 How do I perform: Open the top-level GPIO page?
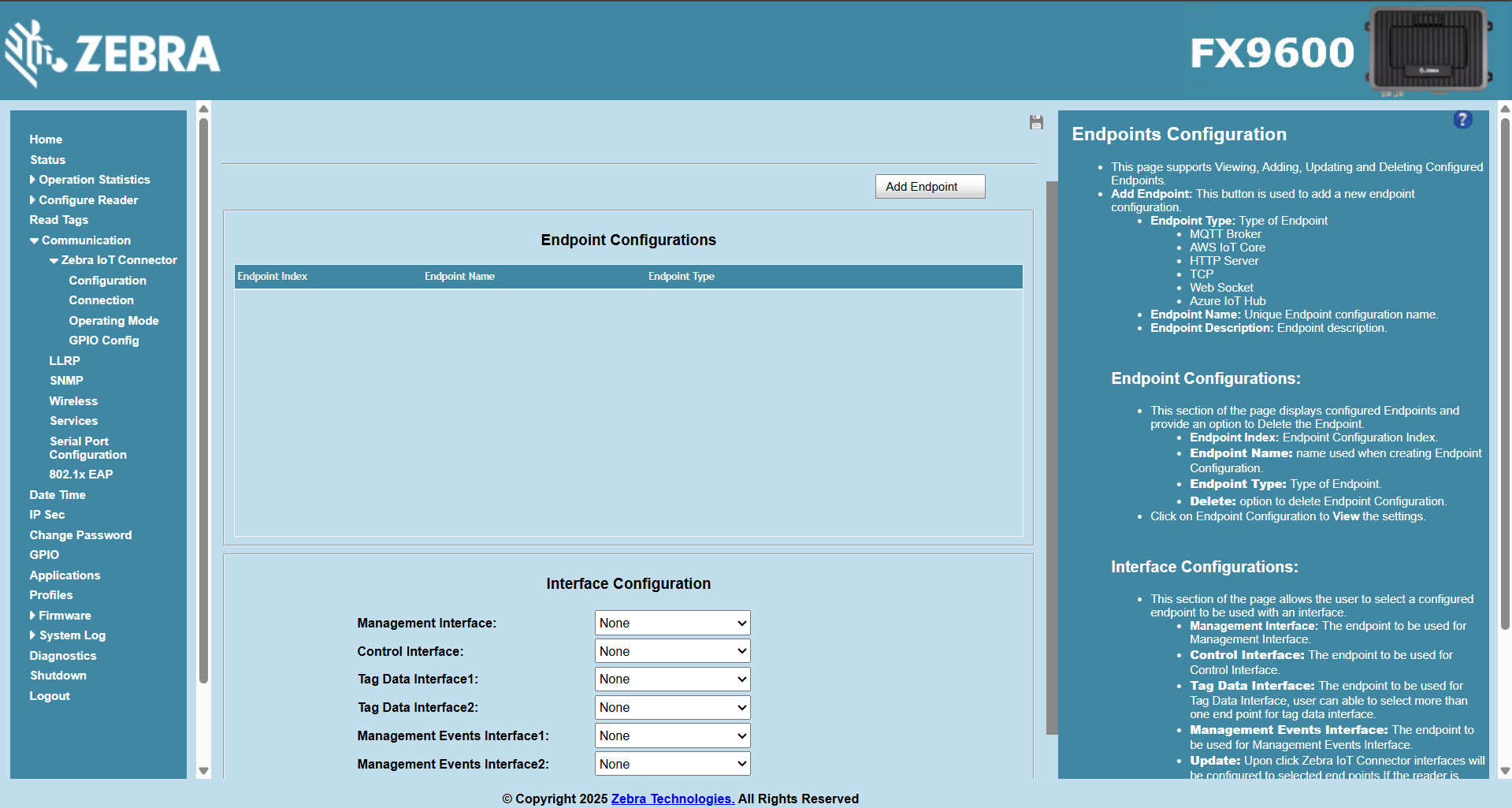click(x=44, y=555)
